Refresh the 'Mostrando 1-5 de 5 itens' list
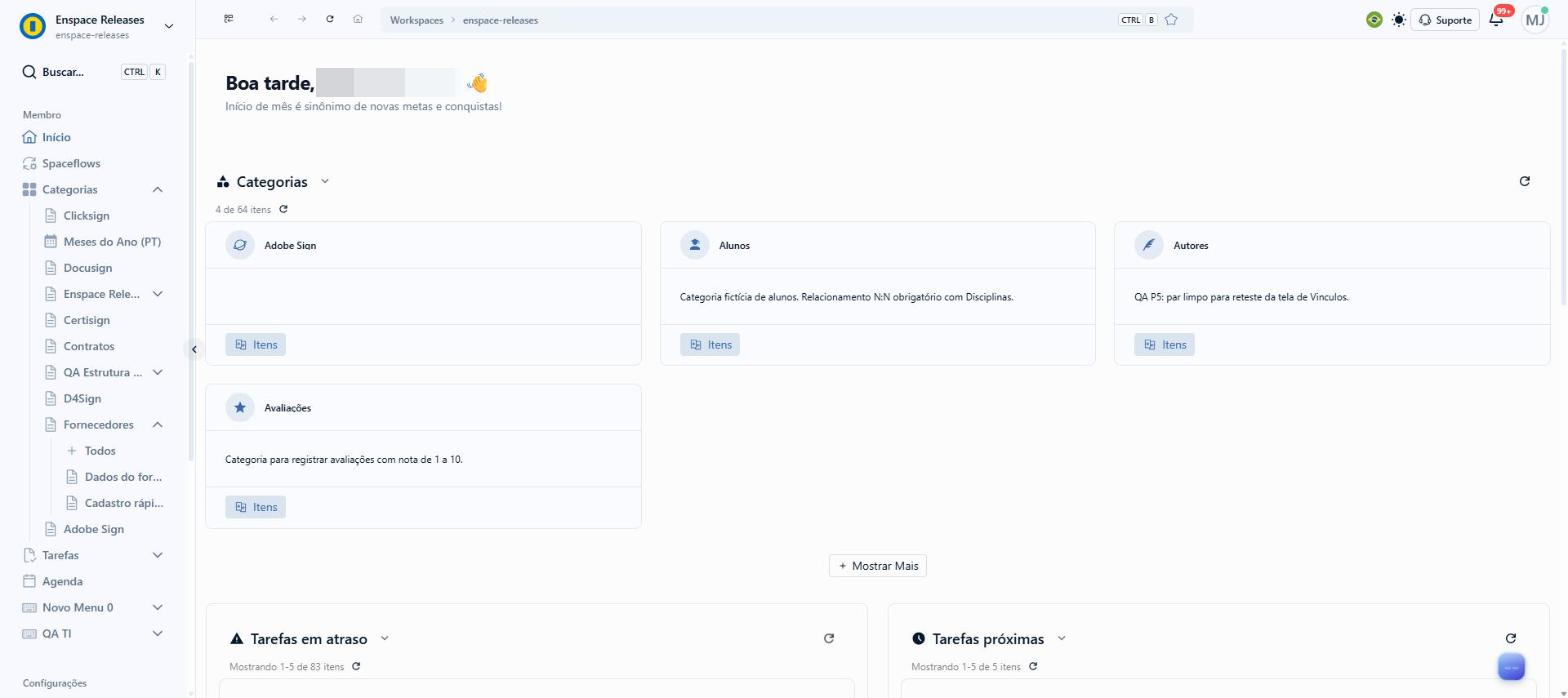Image resolution: width=1568 pixels, height=698 pixels. coord(1033,666)
